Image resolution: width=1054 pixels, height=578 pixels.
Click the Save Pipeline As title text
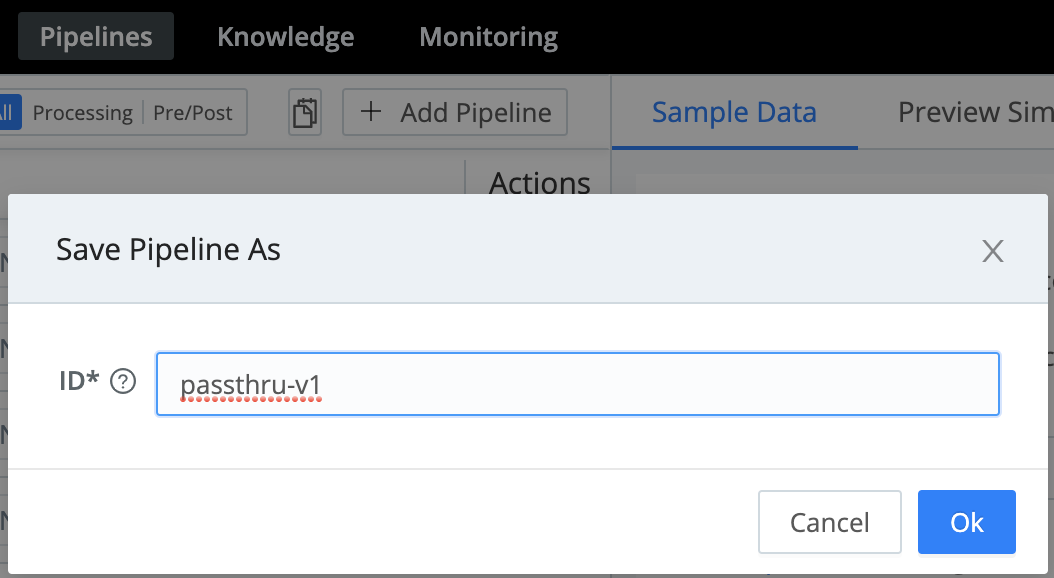(168, 249)
